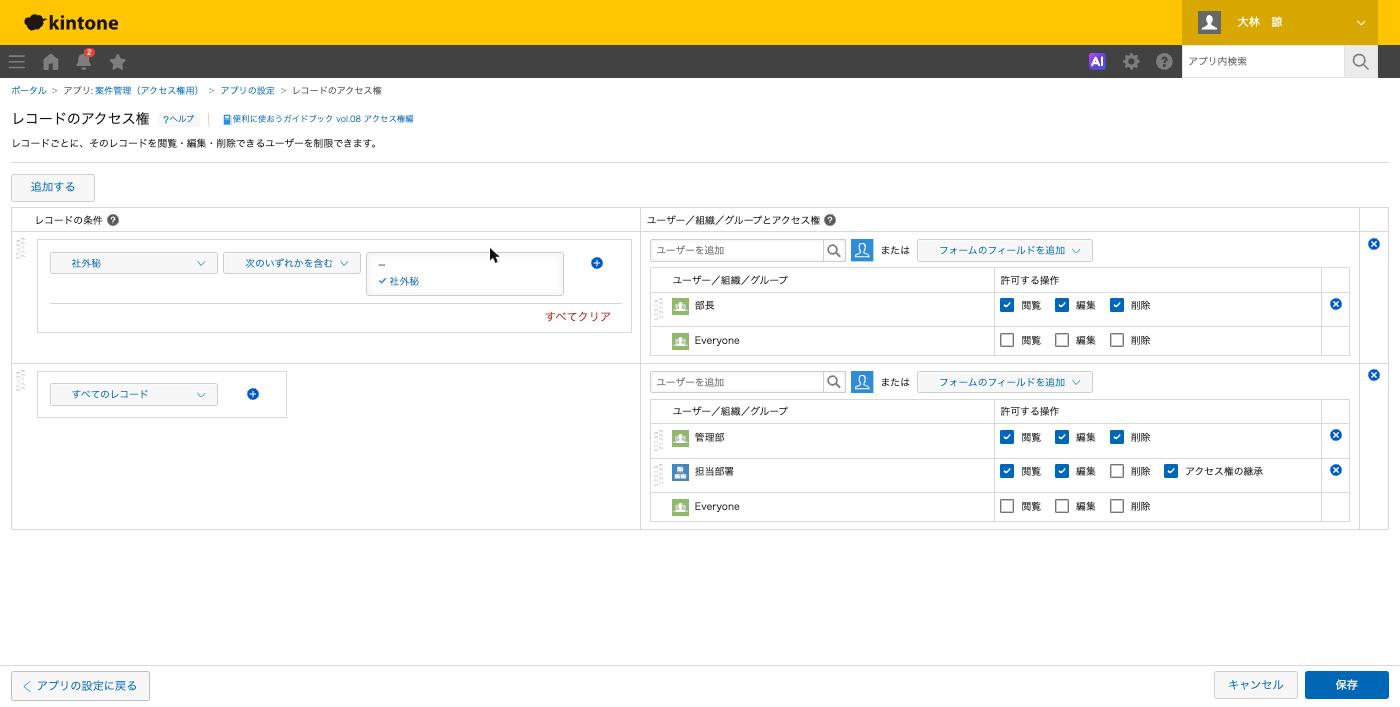This screenshot has width=1400, height=707.
Task: Open the settings gear in the header
Action: pyautogui.click(x=1131, y=61)
